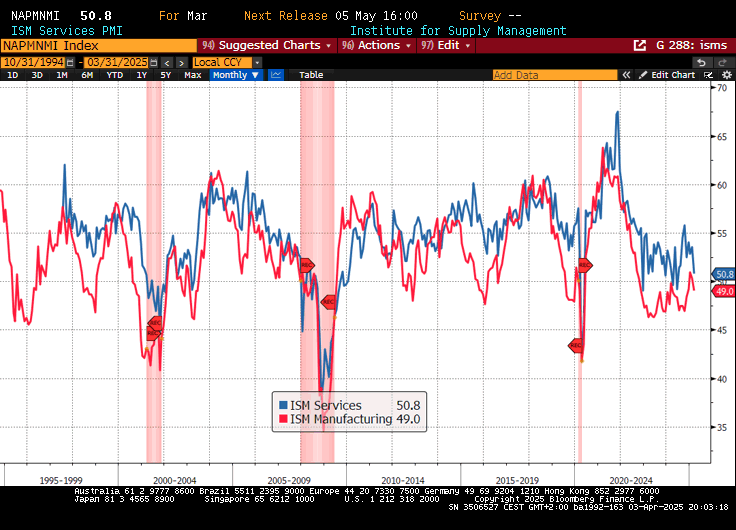Image resolution: width=736 pixels, height=530 pixels.
Task: Select ISM Services legend label
Action: click(x=325, y=405)
